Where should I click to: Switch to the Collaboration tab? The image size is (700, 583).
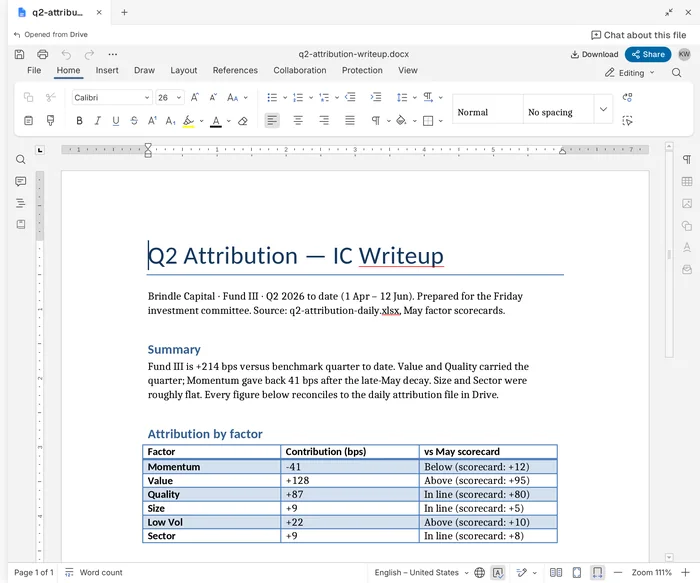(300, 71)
